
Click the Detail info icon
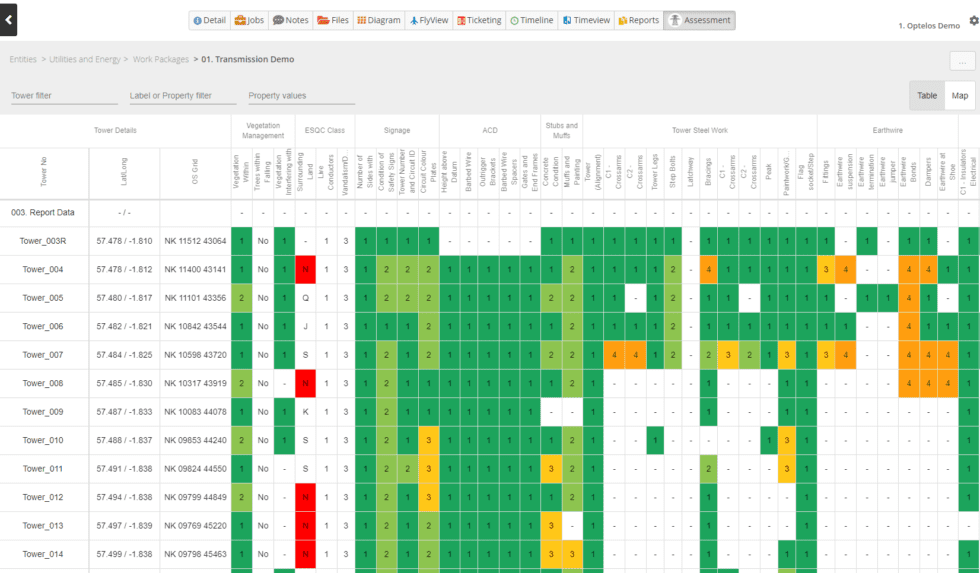[x=198, y=20]
